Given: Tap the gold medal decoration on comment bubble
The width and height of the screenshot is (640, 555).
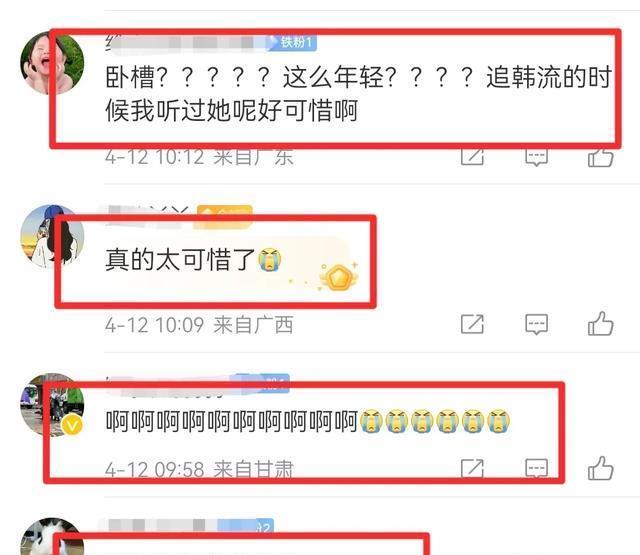Looking at the screenshot, I should coord(339,277).
